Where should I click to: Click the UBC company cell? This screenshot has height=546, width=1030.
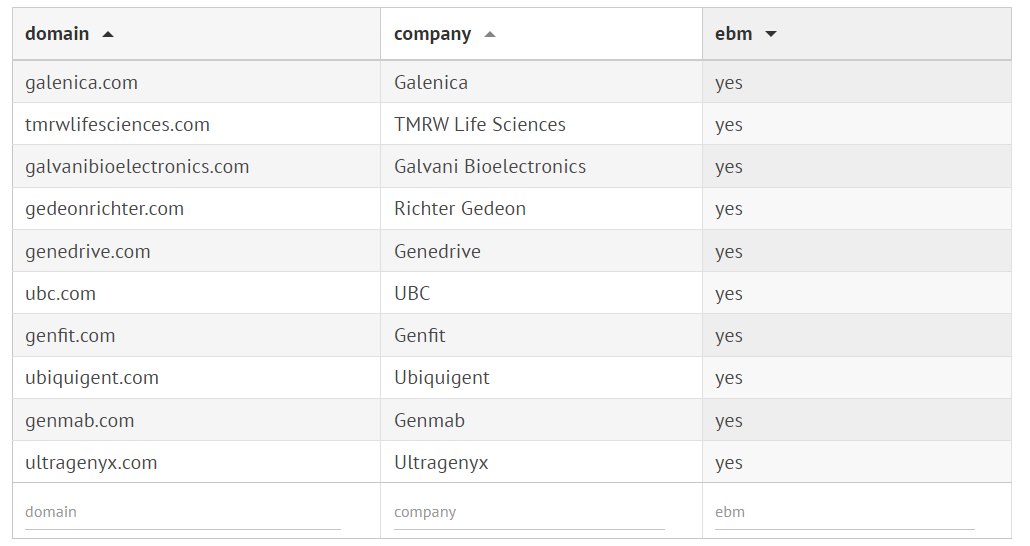412,294
